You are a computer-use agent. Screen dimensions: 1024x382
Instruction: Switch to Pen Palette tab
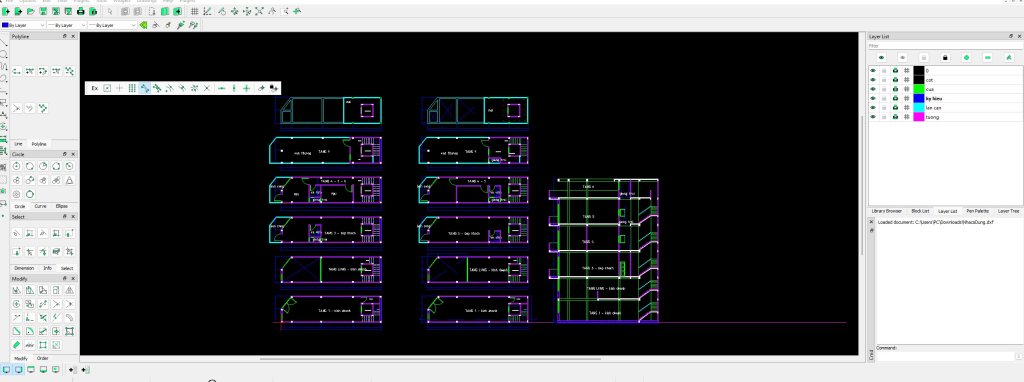978,211
